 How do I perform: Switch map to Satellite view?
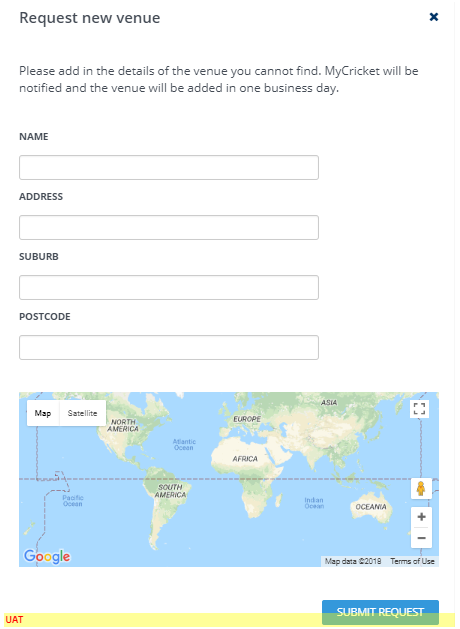[82, 413]
